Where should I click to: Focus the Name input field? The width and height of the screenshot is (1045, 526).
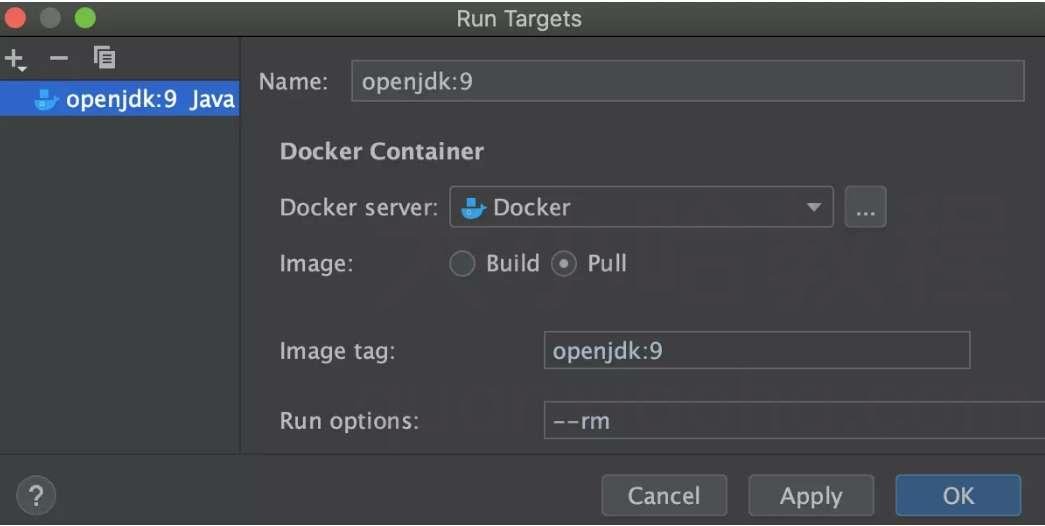(x=687, y=81)
